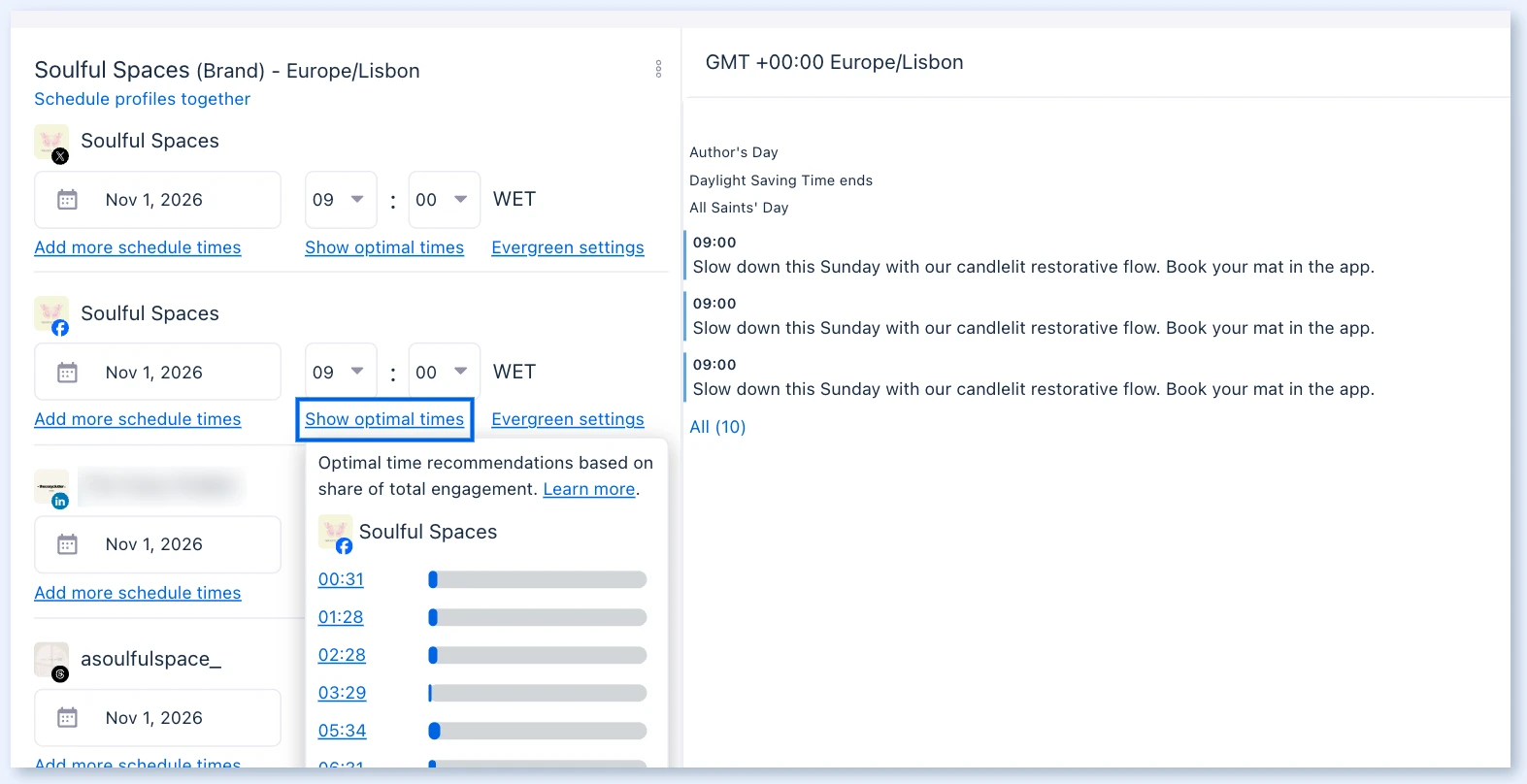The height and width of the screenshot is (784, 1527).
Task: Toggle Show optimal times for Facebook profile
Action: 384,419
